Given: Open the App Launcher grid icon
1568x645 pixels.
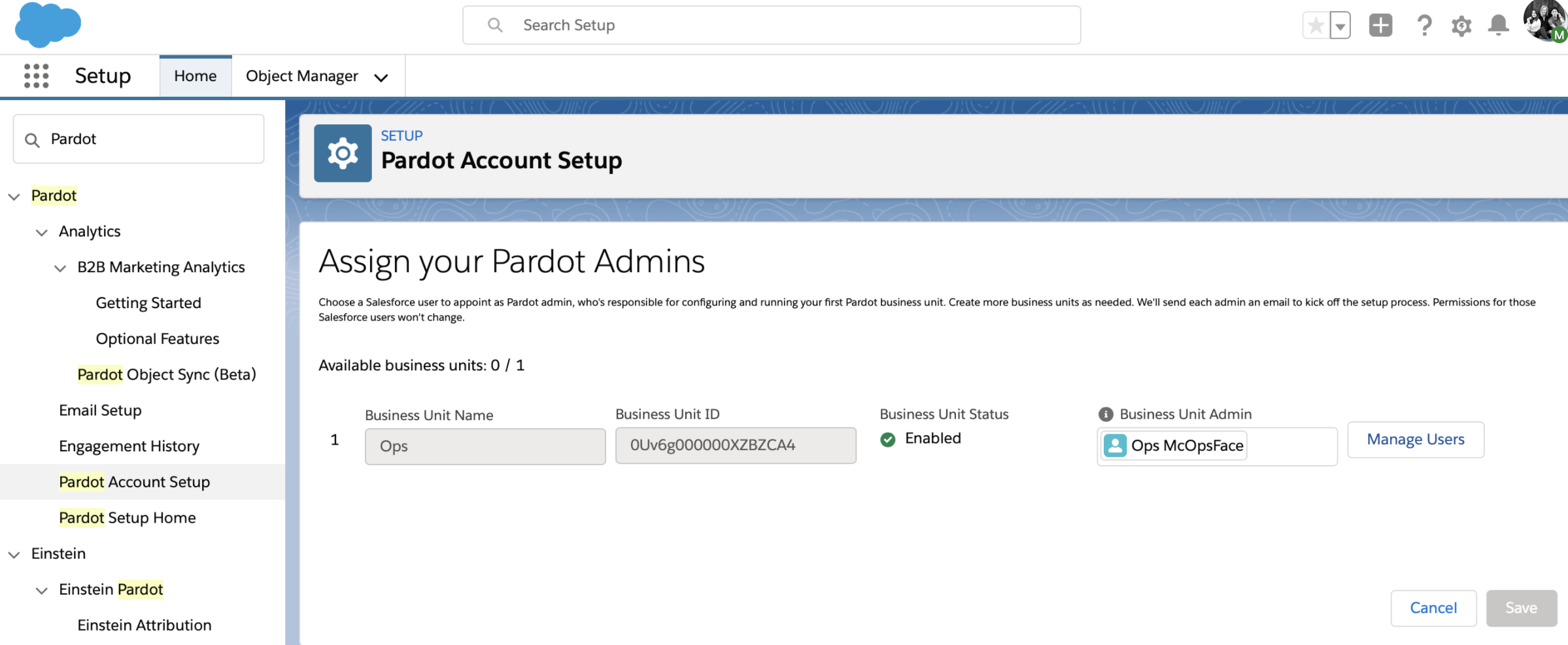Looking at the screenshot, I should tap(37, 76).
